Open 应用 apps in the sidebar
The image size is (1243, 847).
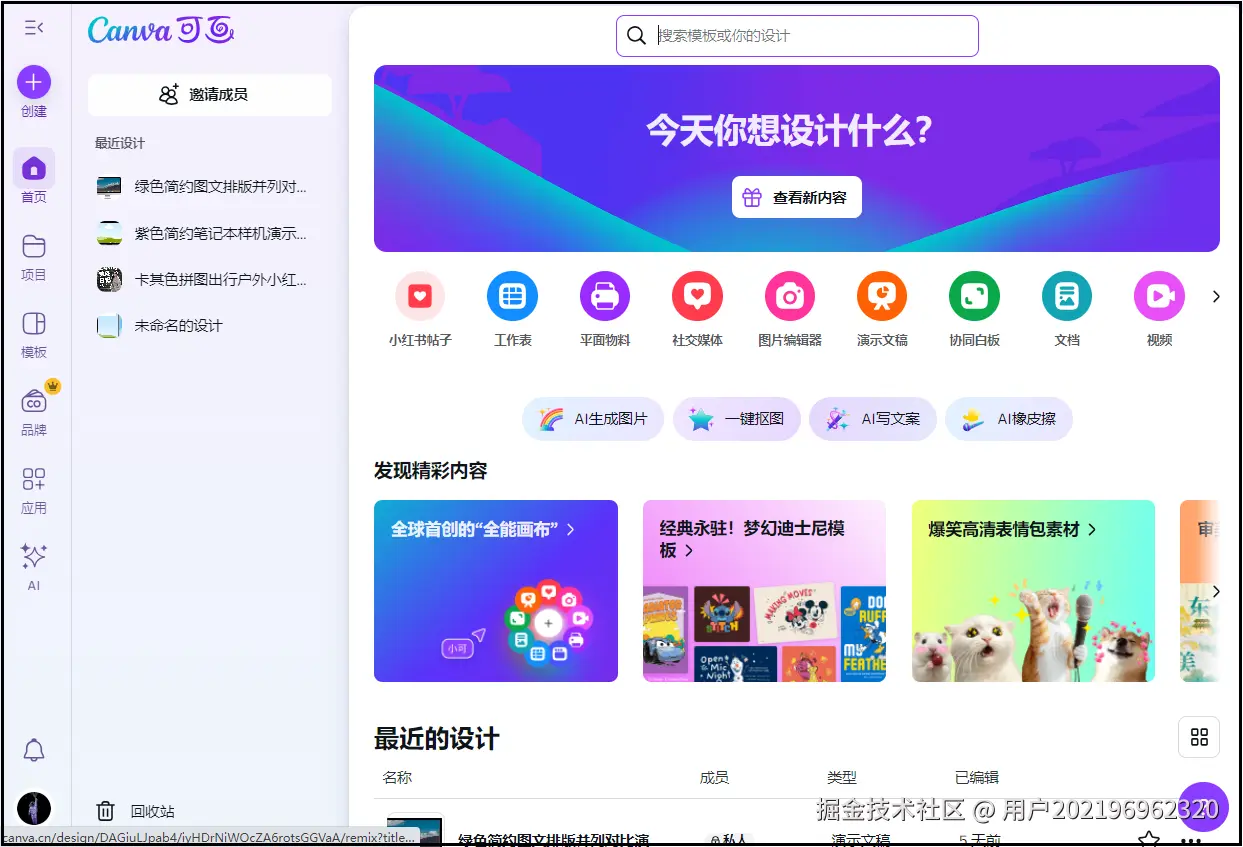pyautogui.click(x=34, y=489)
